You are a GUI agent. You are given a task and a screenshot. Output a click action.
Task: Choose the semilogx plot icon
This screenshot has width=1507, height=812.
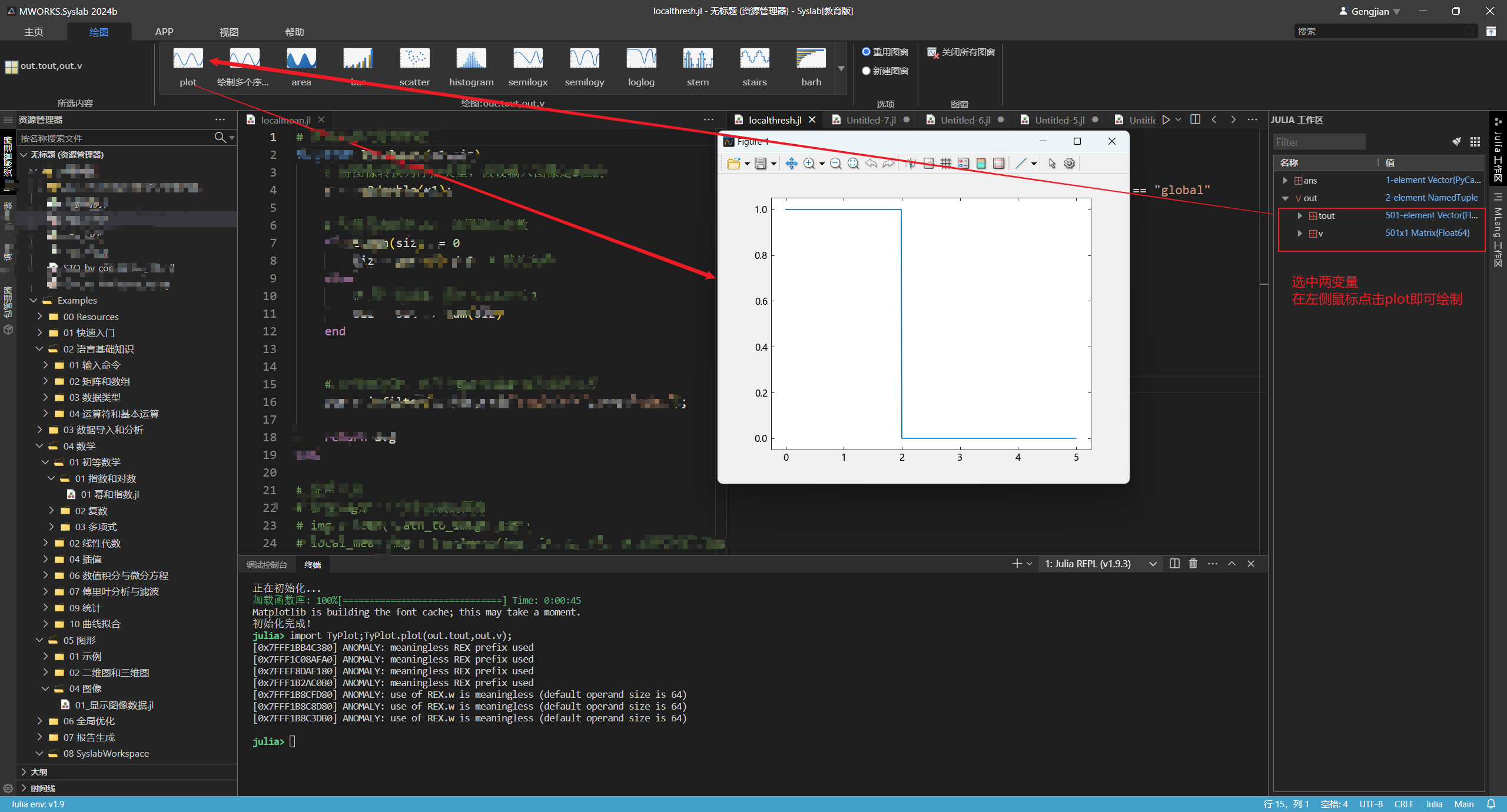[x=528, y=59]
